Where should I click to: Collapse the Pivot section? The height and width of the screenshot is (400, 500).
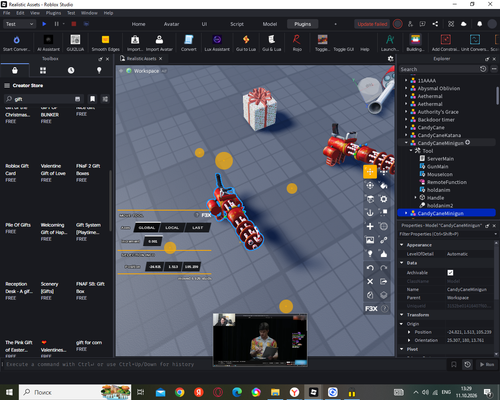[x=402, y=349]
